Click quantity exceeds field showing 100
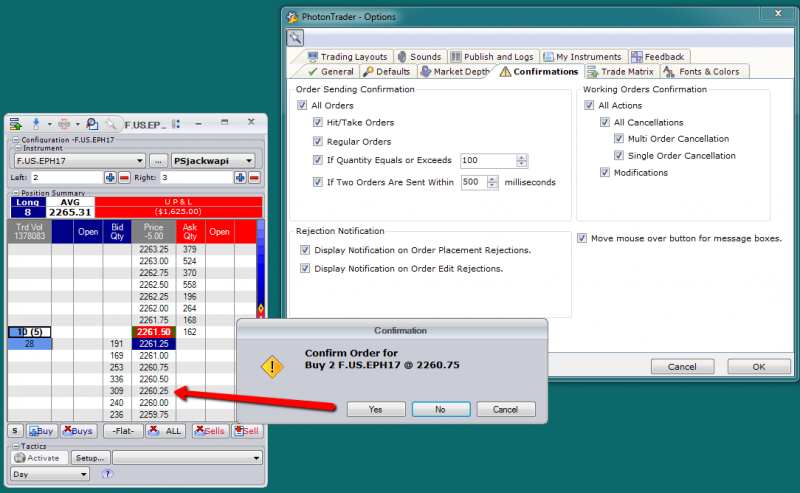 coord(488,160)
